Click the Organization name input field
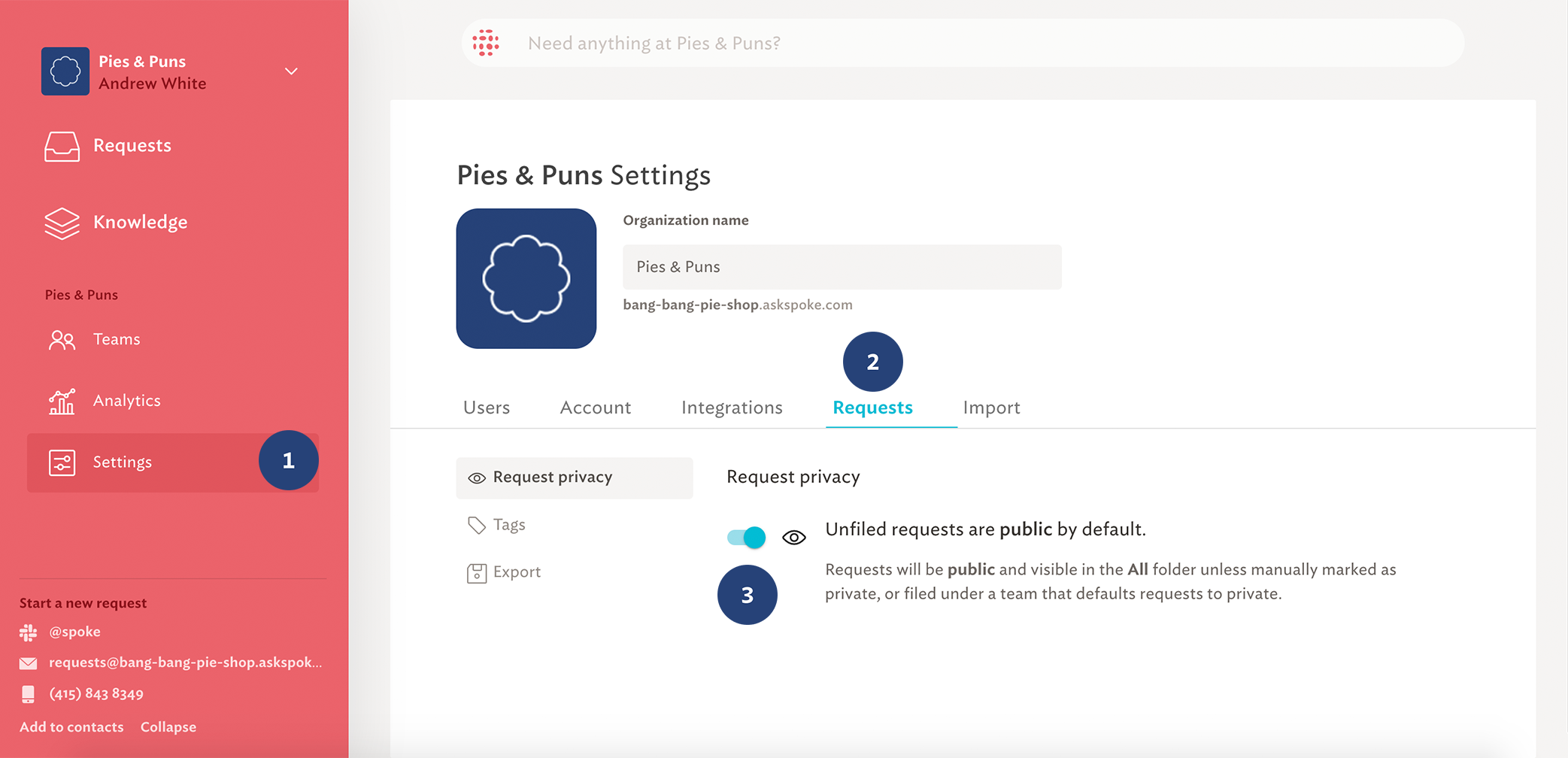 point(842,267)
